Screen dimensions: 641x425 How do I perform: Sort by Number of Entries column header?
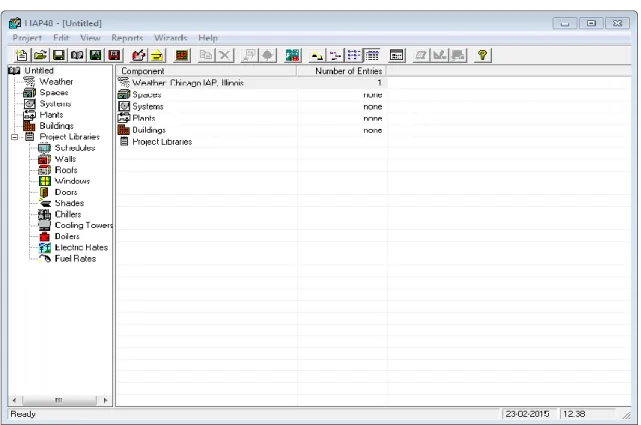342,71
